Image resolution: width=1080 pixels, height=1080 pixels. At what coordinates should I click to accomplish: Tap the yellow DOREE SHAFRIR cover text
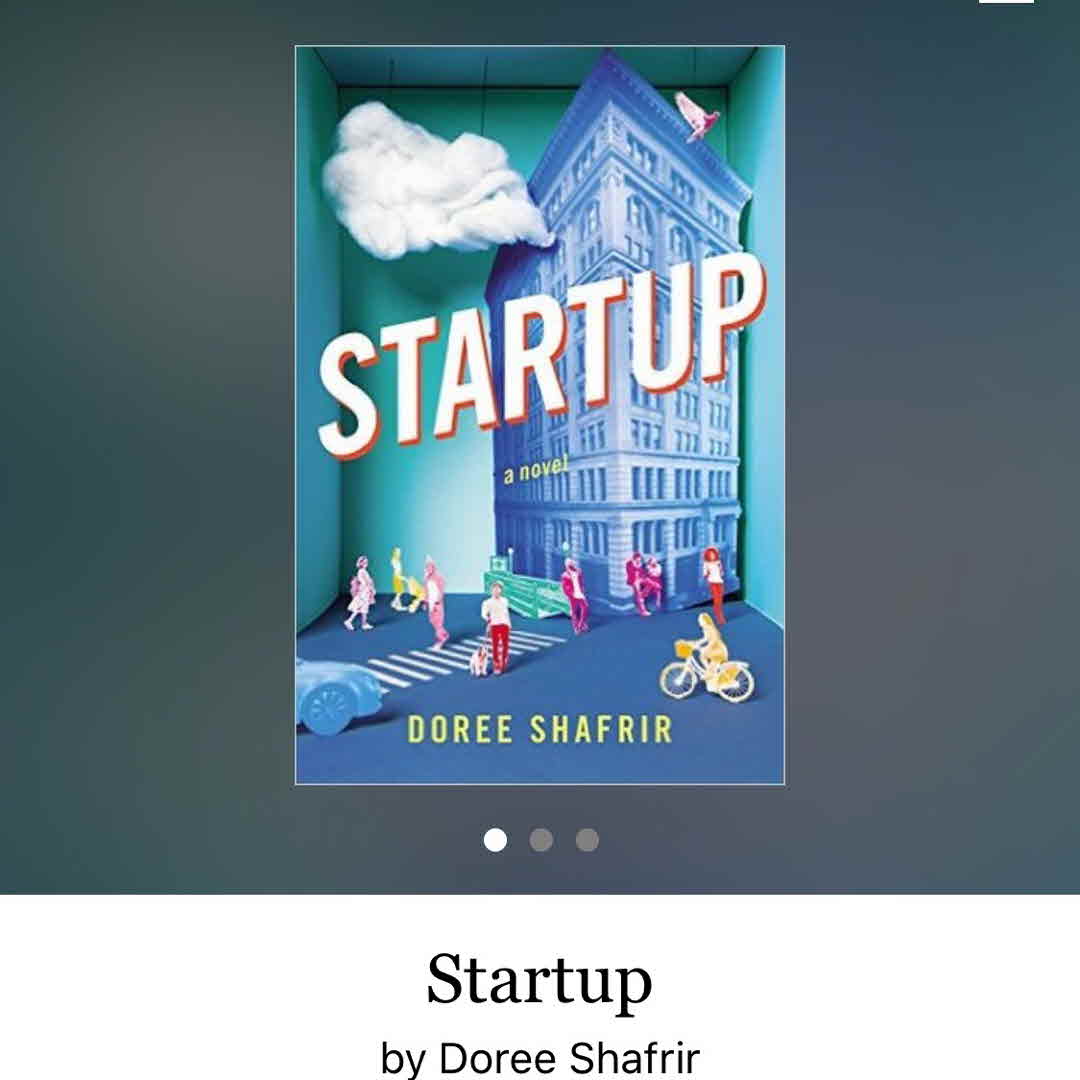(x=540, y=728)
